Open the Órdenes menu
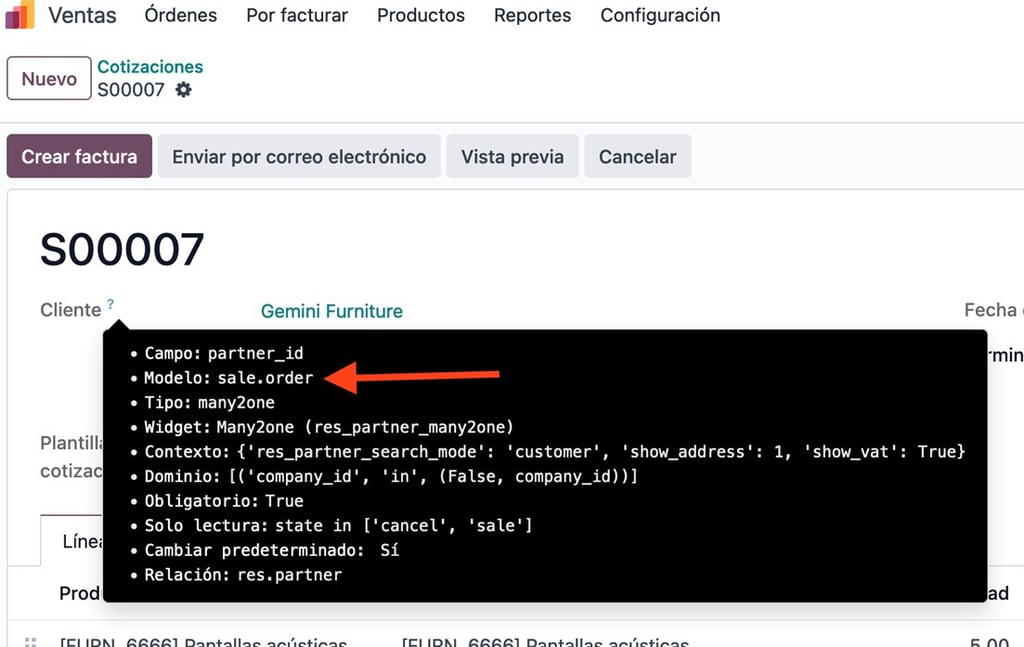Viewport: 1024px width, 647px height. click(181, 15)
